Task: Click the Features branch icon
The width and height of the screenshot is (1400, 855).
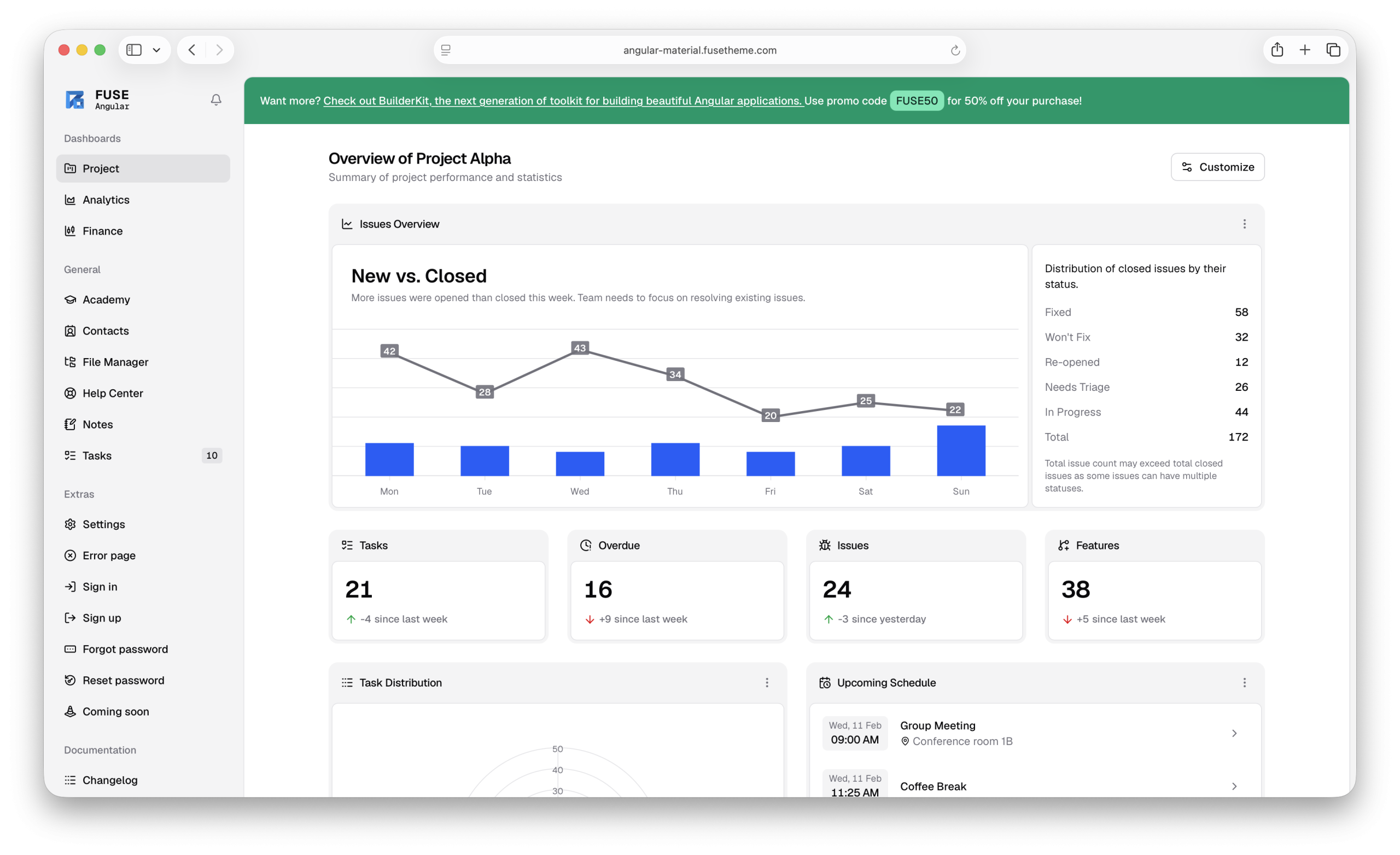Action: 1064,545
